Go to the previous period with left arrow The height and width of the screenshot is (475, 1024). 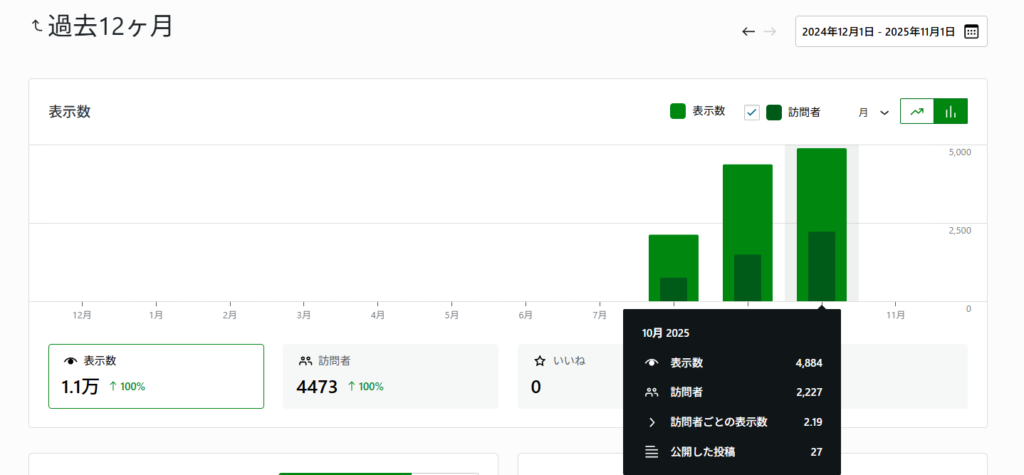[748, 31]
